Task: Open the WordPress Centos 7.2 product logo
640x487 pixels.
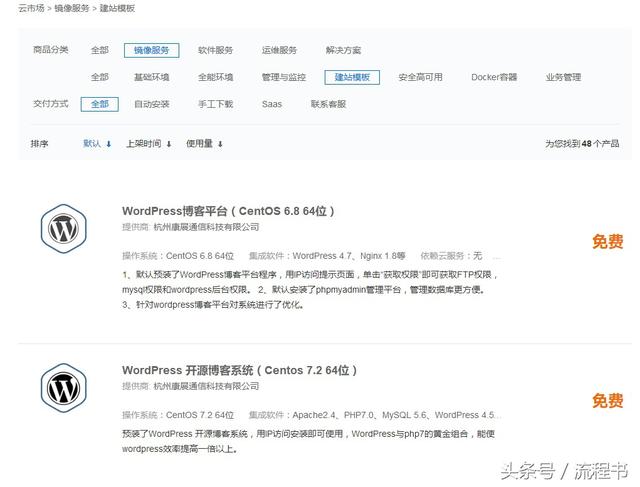Action: pos(64,388)
